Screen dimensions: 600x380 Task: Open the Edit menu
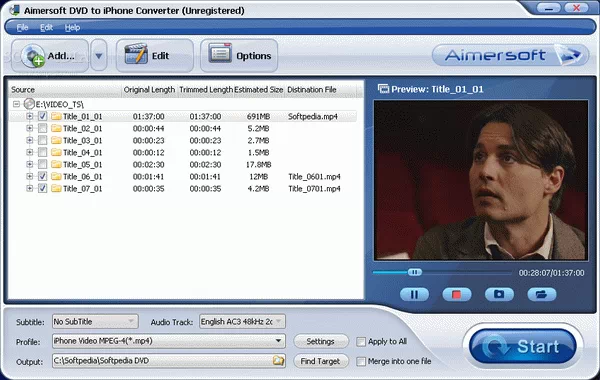click(x=46, y=28)
